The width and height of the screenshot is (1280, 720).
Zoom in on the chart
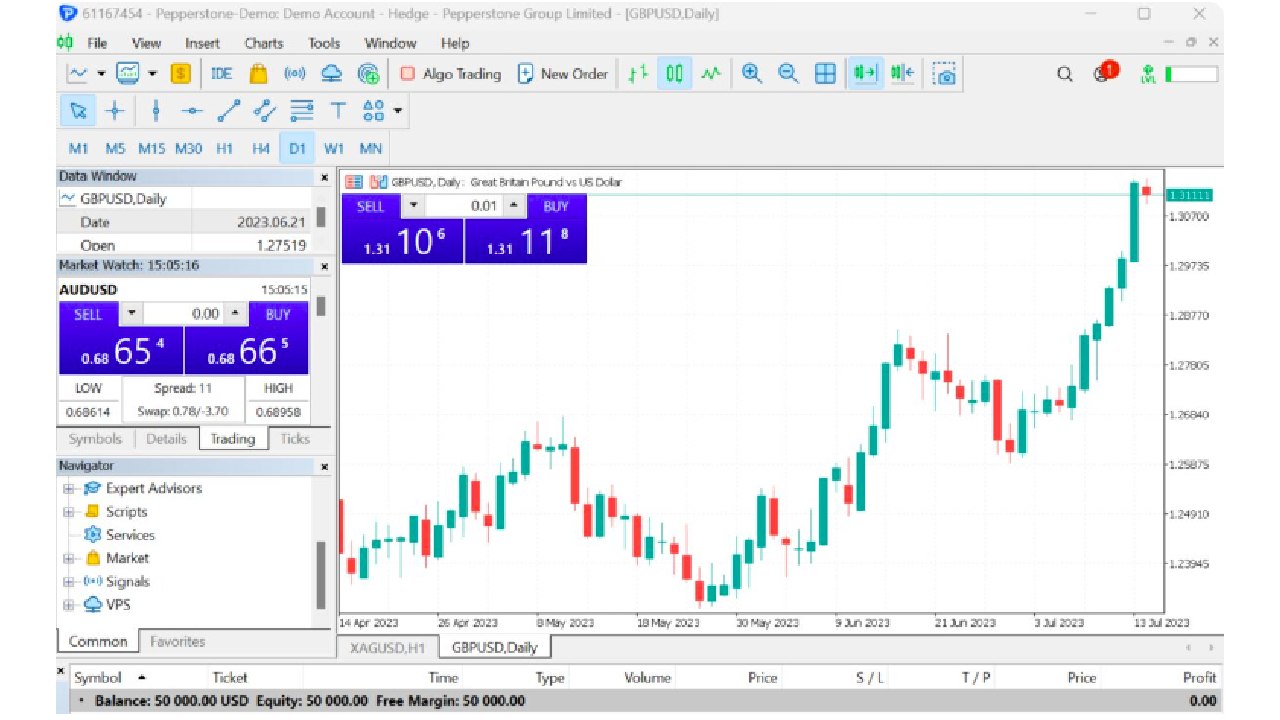point(752,74)
